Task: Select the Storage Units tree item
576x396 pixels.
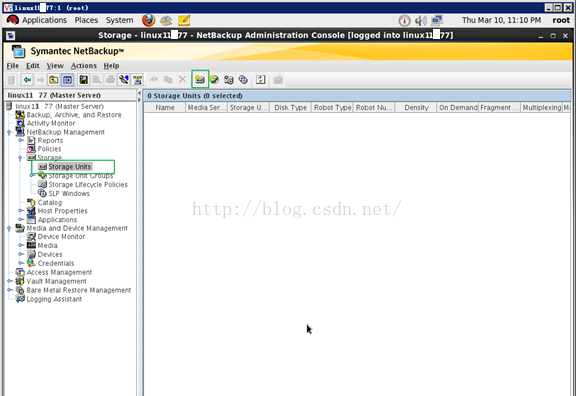Action: pyautogui.click(x=69, y=167)
